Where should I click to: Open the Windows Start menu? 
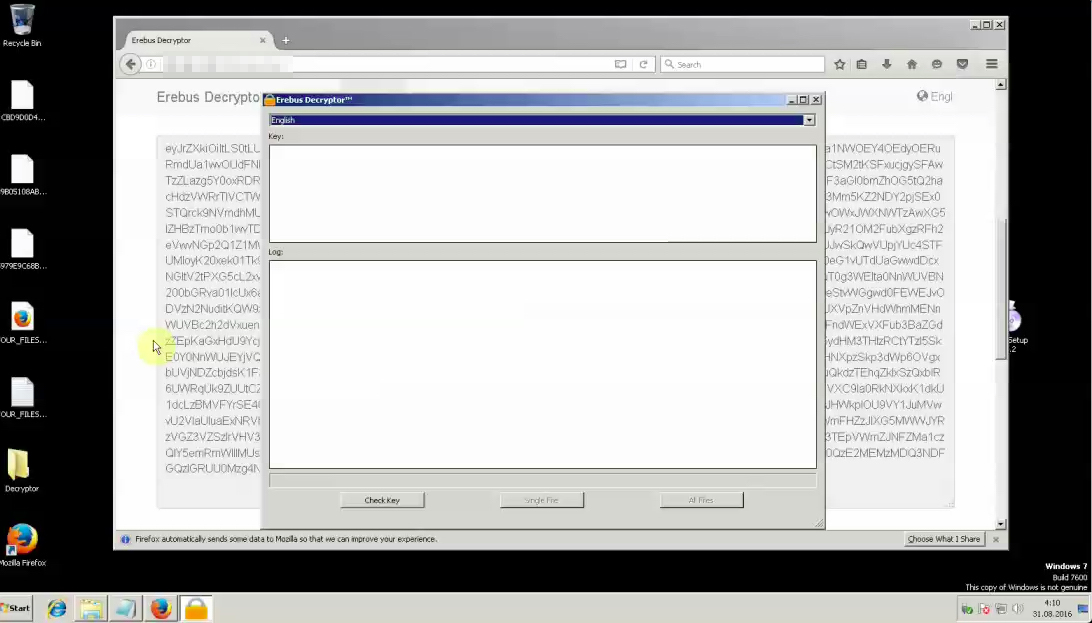tap(16, 608)
